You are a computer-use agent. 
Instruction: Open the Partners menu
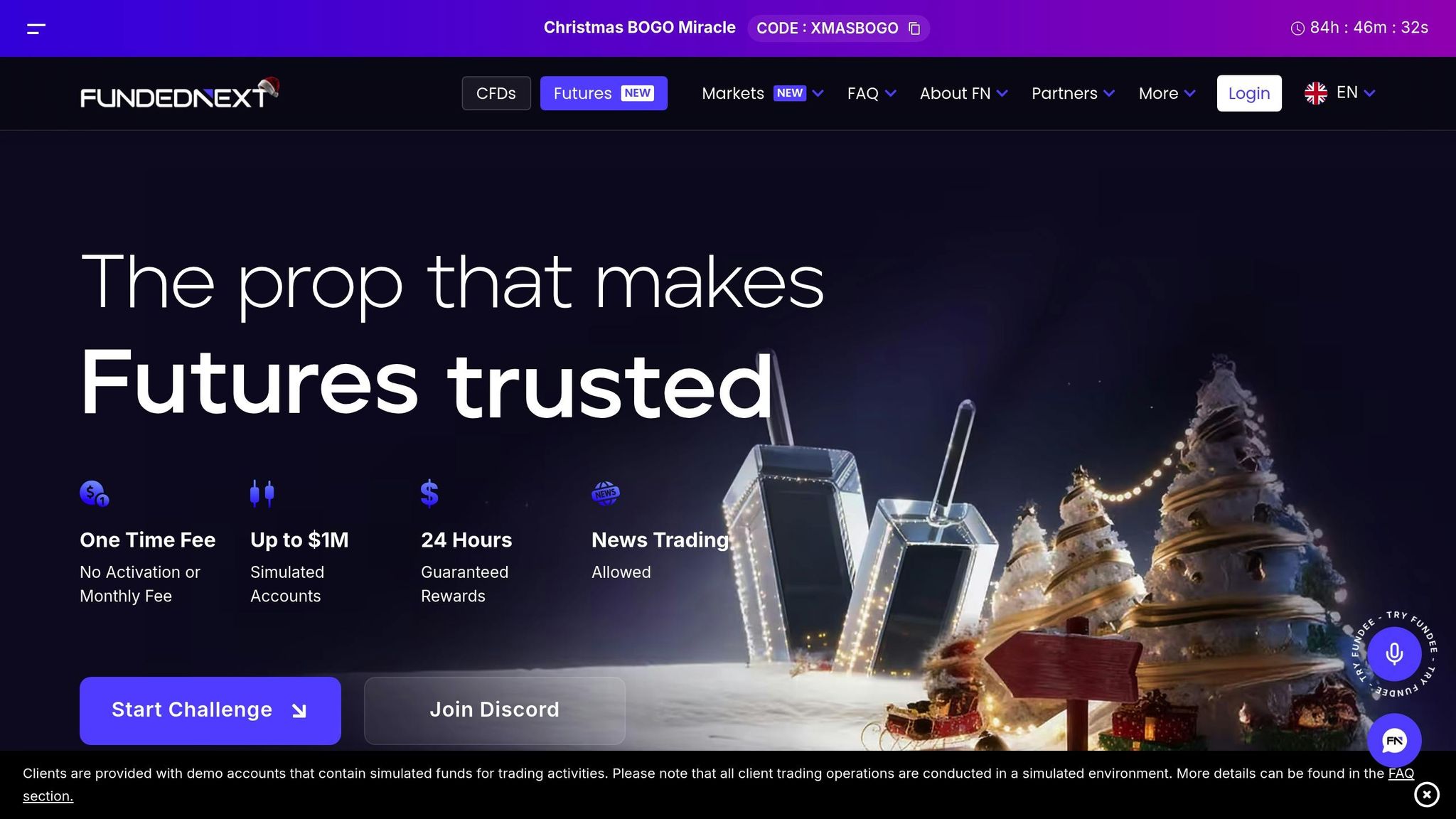pyautogui.click(x=1073, y=93)
